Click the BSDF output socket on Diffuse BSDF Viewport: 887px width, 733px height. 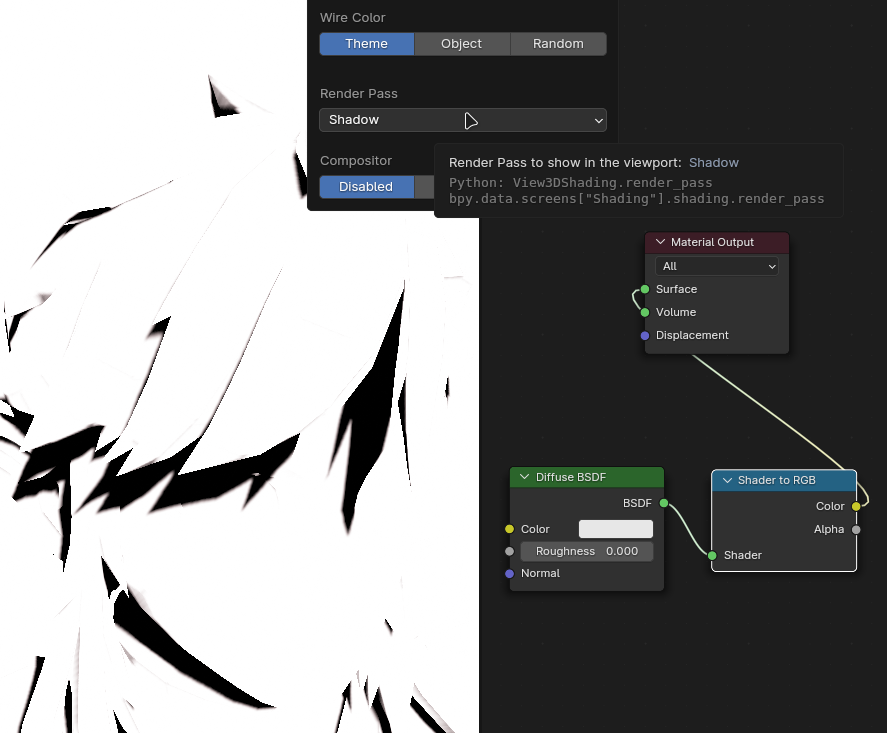pyautogui.click(x=663, y=503)
